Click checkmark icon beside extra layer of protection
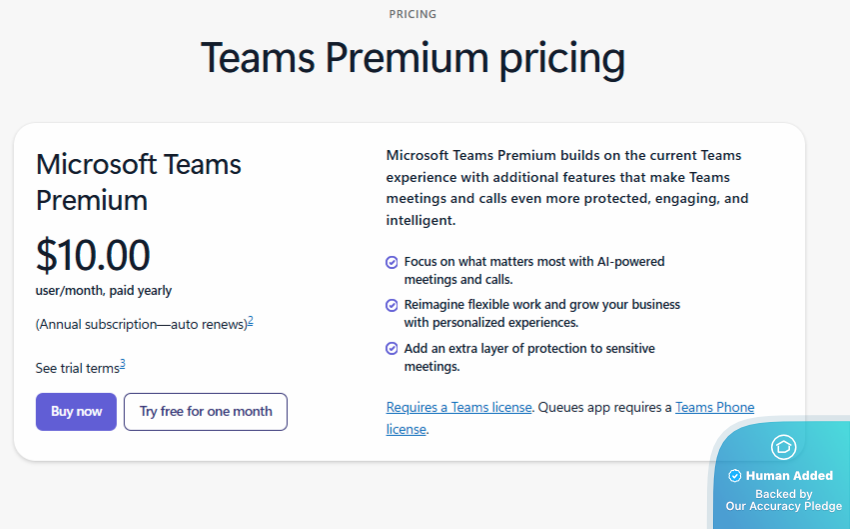Viewport: 850px width, 529px height. [x=391, y=349]
